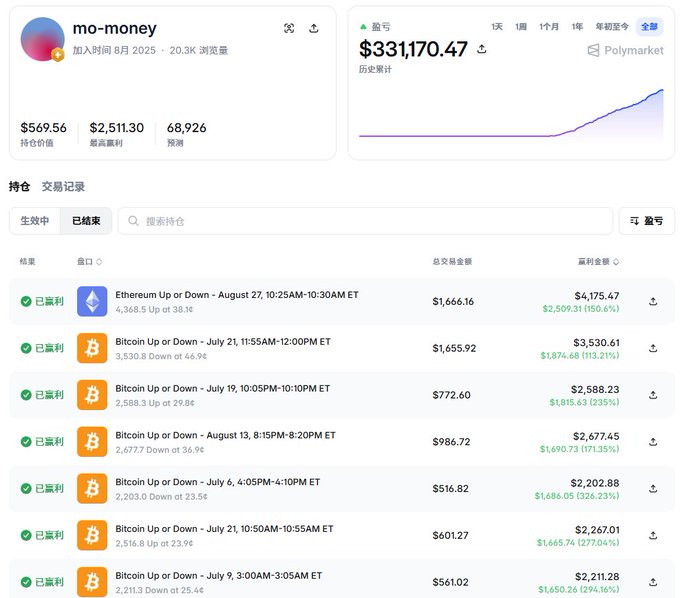680x598 pixels.
Task: Click mo-money profile avatar
Action: pyautogui.click(x=42, y=39)
